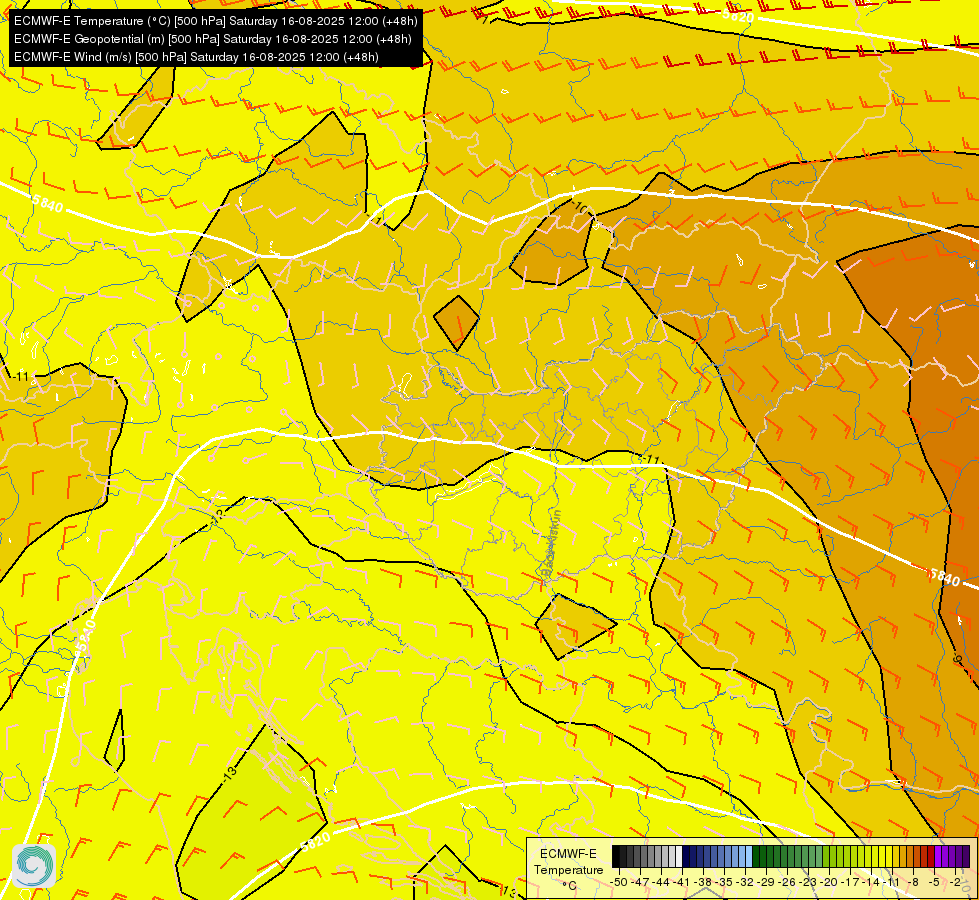Click the -38 legend tick label

pyautogui.click(x=702, y=882)
